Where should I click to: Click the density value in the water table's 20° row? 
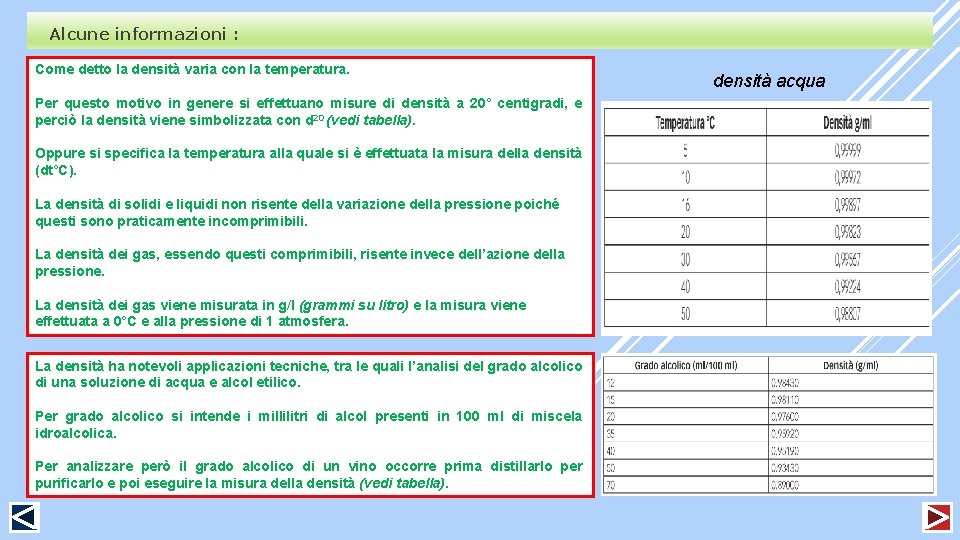(847, 232)
